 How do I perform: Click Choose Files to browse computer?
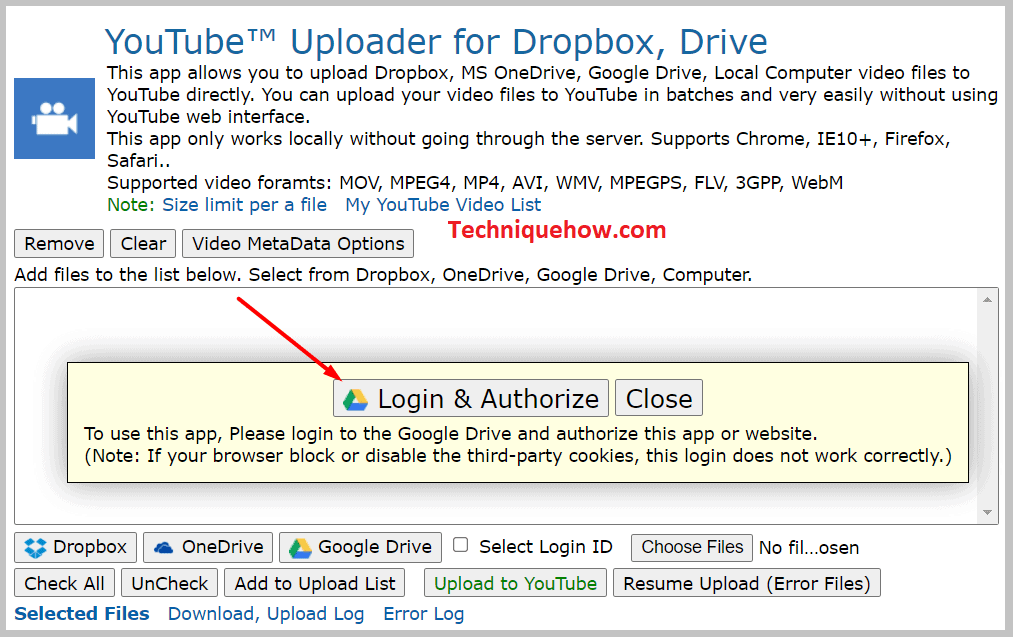coord(691,547)
